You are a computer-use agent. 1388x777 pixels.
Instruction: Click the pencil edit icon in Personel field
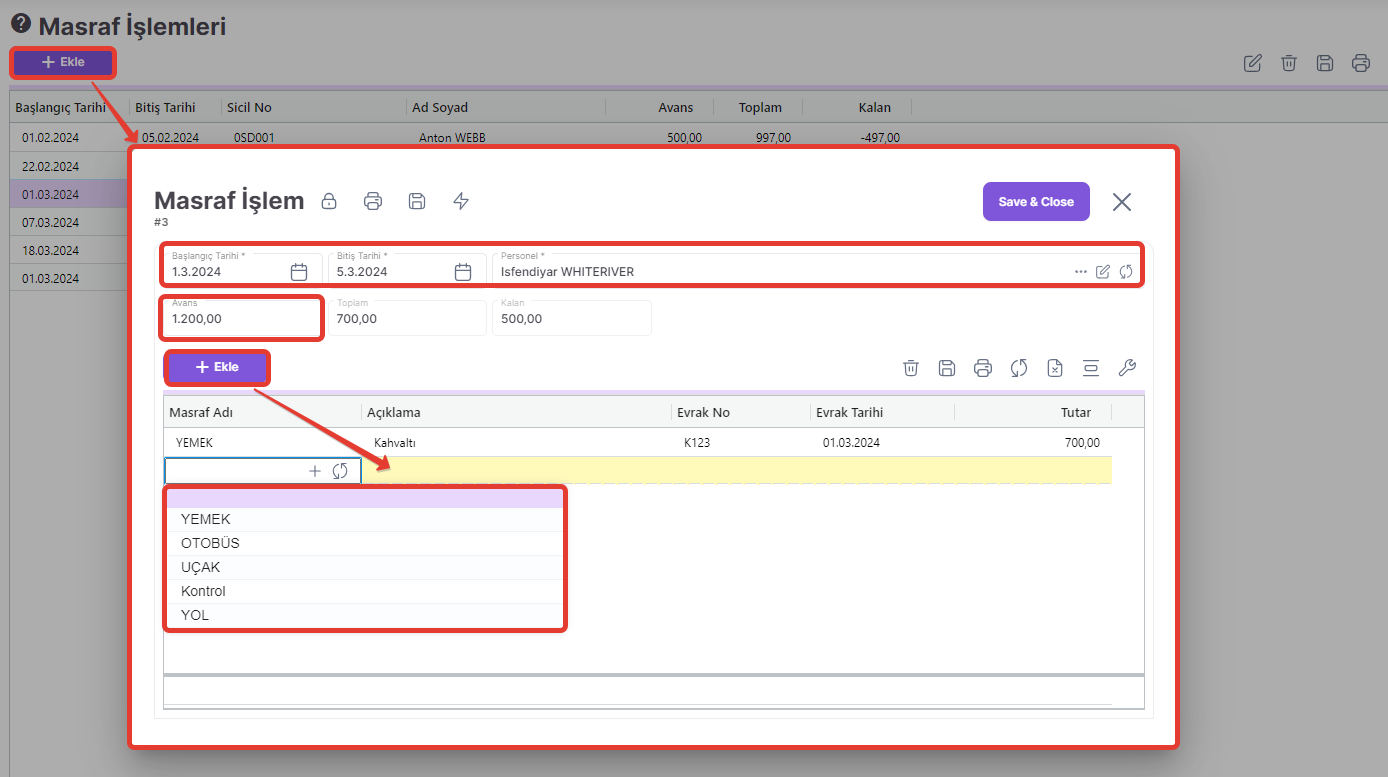[1103, 271]
